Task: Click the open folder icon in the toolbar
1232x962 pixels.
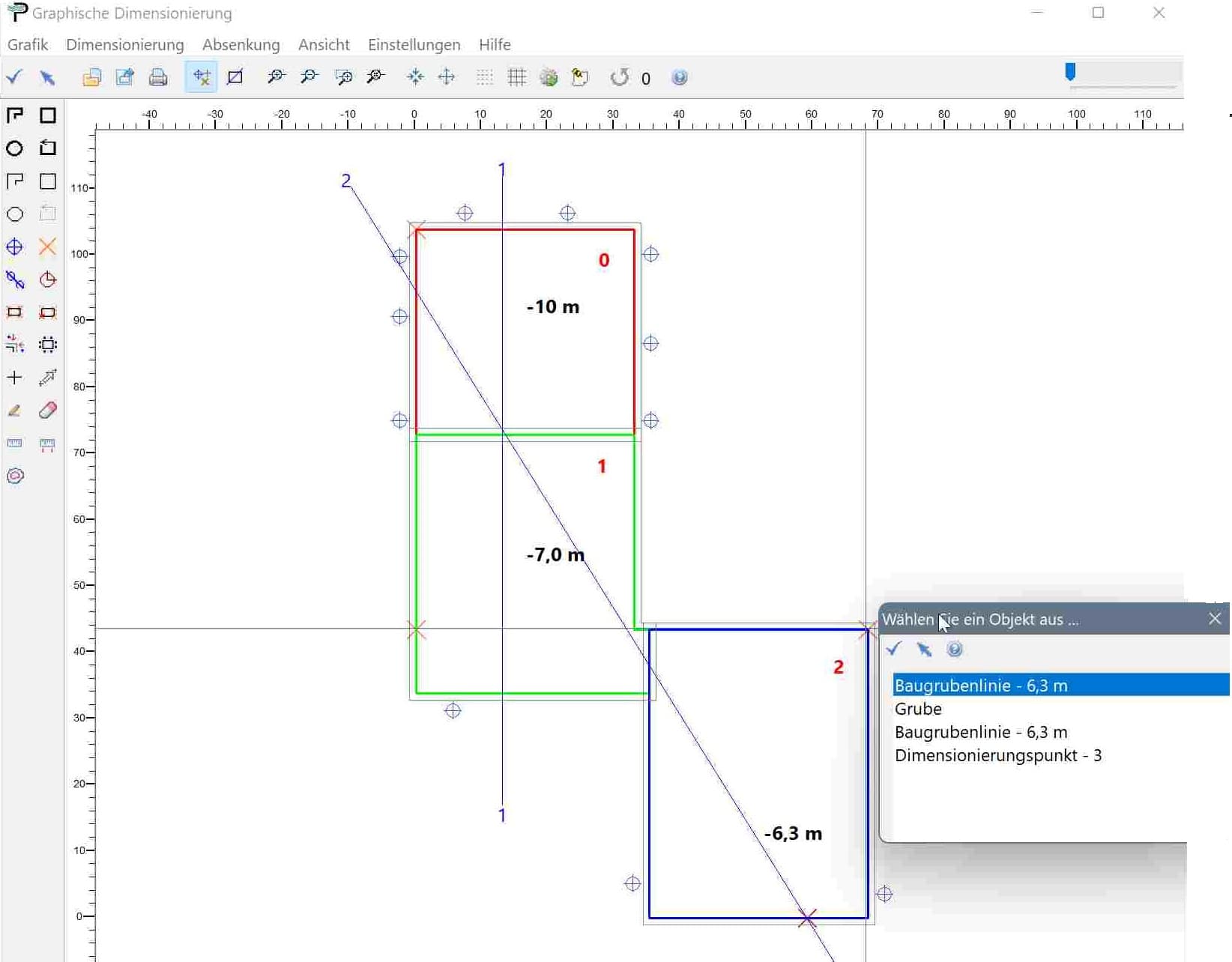Action: 91,77
